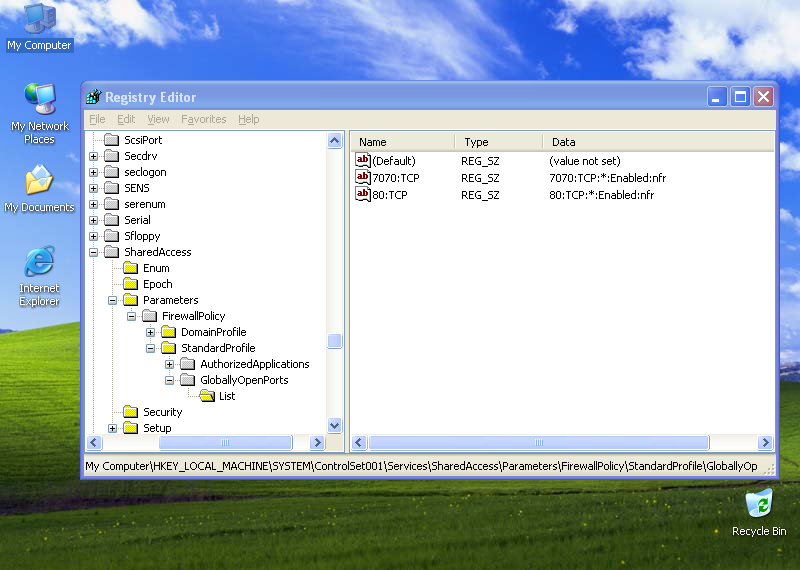Image resolution: width=800 pixels, height=570 pixels.
Task: Collapse the SharedAccess key
Action: [x=93, y=252]
